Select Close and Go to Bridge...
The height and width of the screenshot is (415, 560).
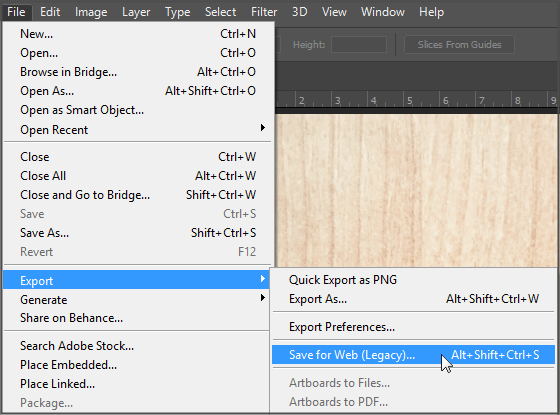coord(138,195)
